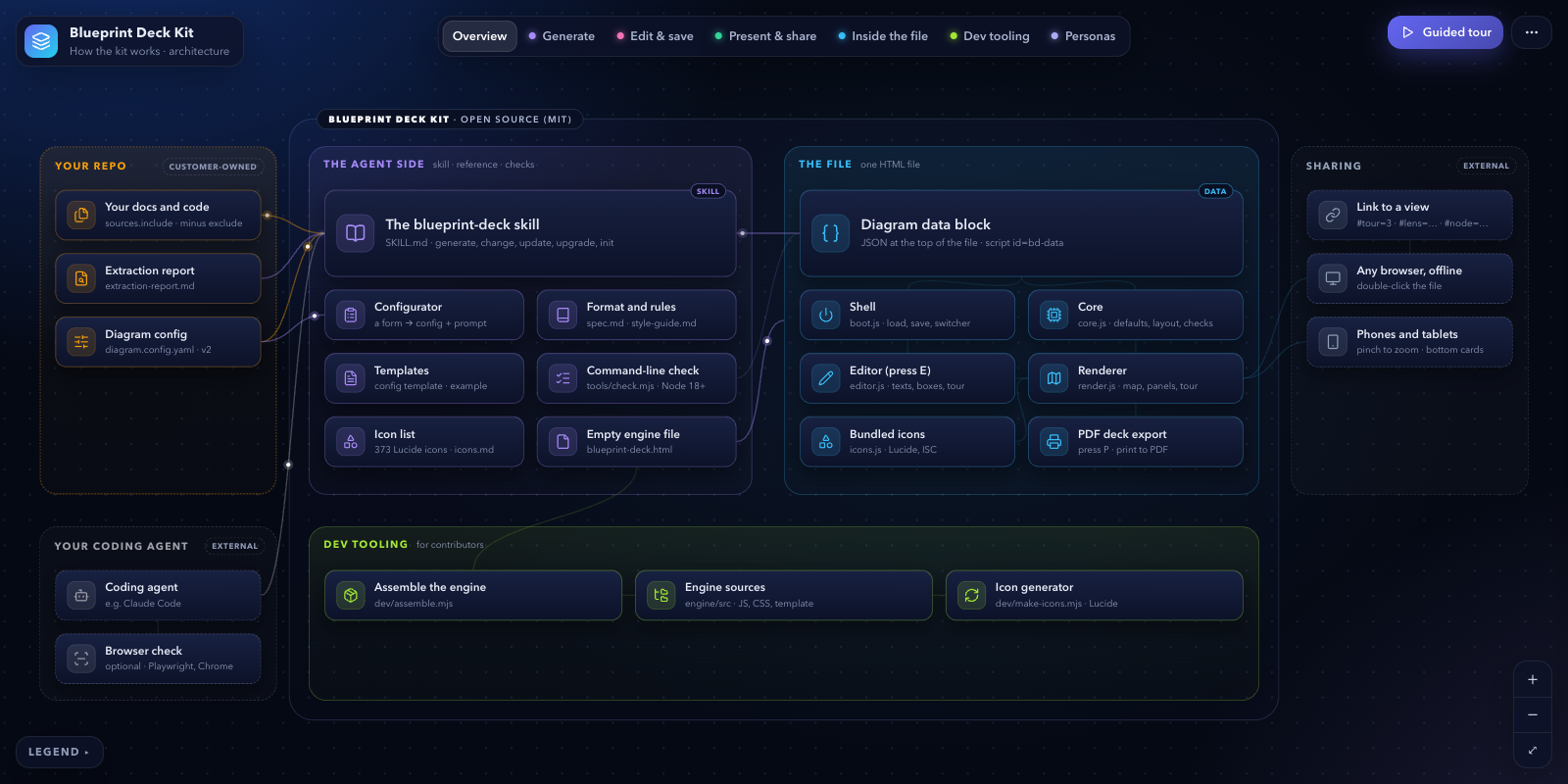Click the Empty engine file icon
This screenshot has width=1568, height=784.
pos(563,442)
